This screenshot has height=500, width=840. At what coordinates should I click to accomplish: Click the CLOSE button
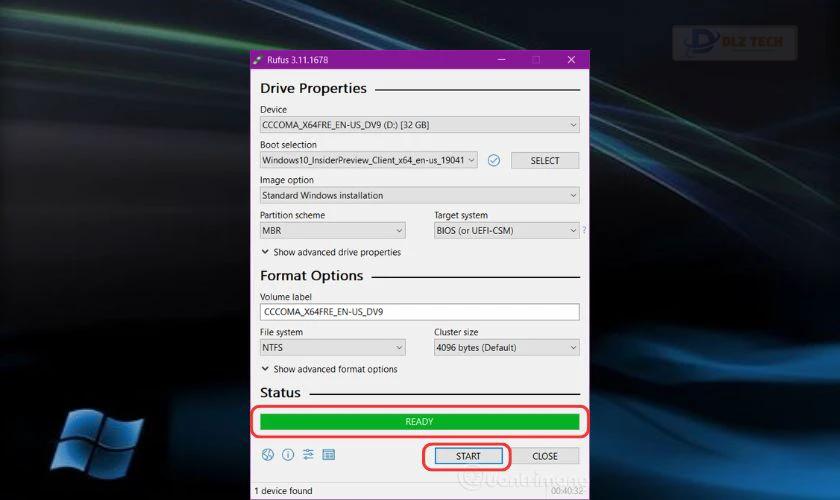545,456
